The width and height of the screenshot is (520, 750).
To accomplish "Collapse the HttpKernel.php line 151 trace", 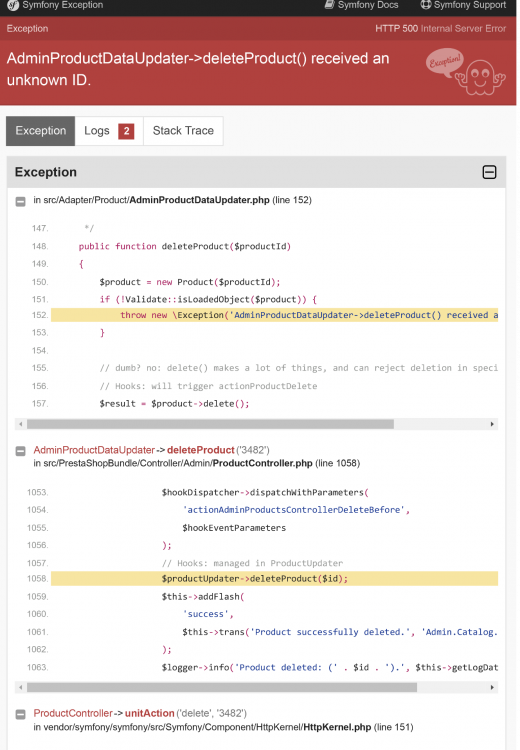I will click(x=21, y=715).
